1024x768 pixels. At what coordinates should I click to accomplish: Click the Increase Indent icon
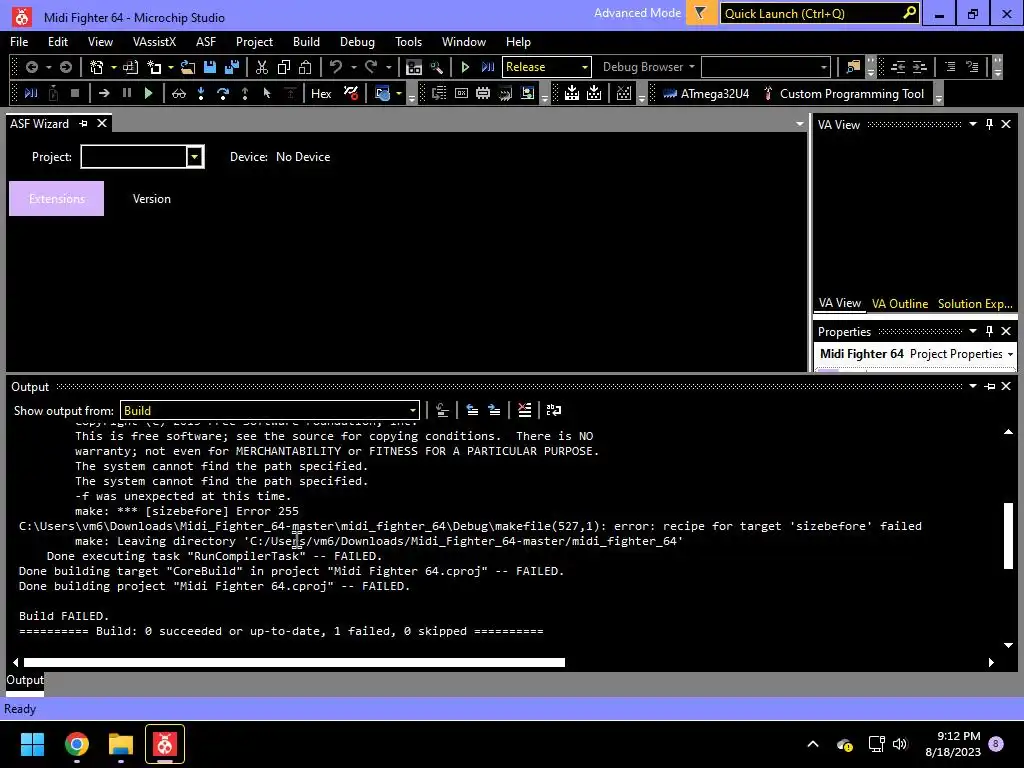[920, 67]
